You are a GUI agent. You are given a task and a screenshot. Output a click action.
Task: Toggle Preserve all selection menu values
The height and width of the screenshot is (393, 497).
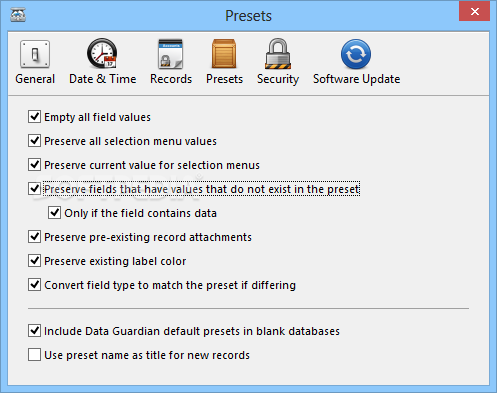coord(34,141)
